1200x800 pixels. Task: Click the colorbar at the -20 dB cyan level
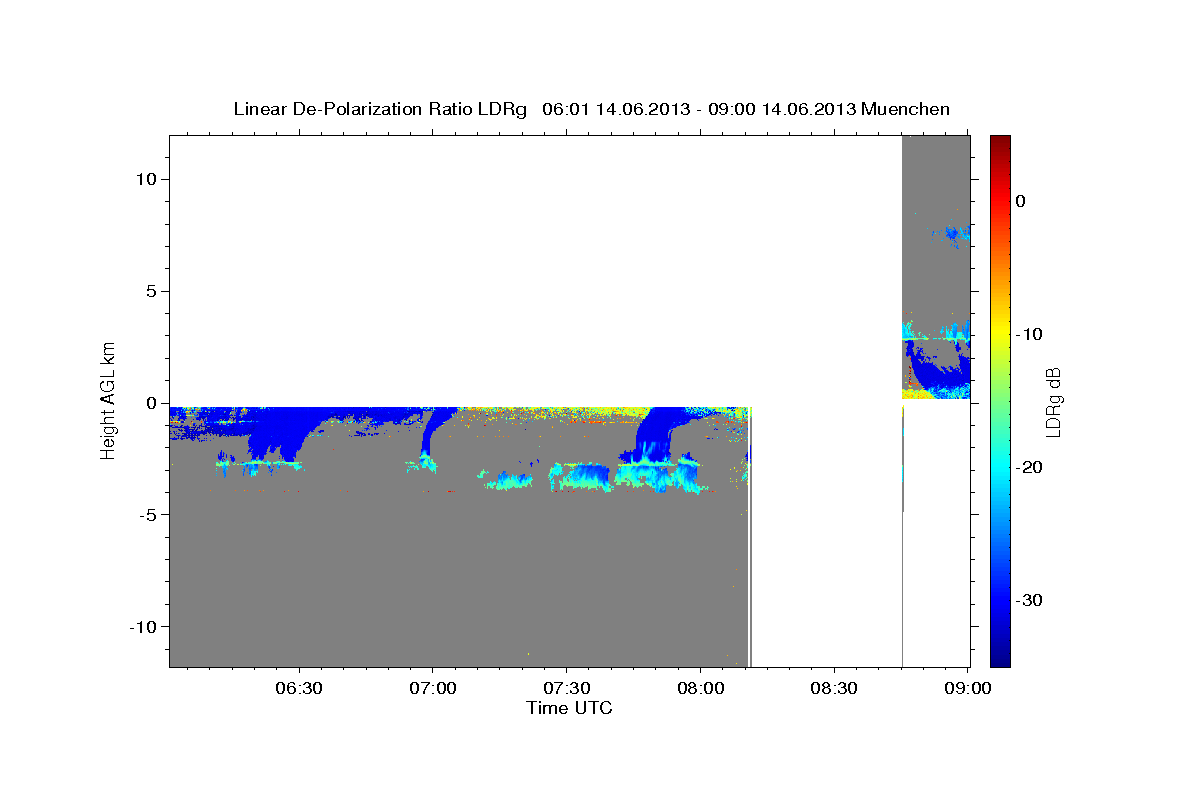pos(1000,467)
